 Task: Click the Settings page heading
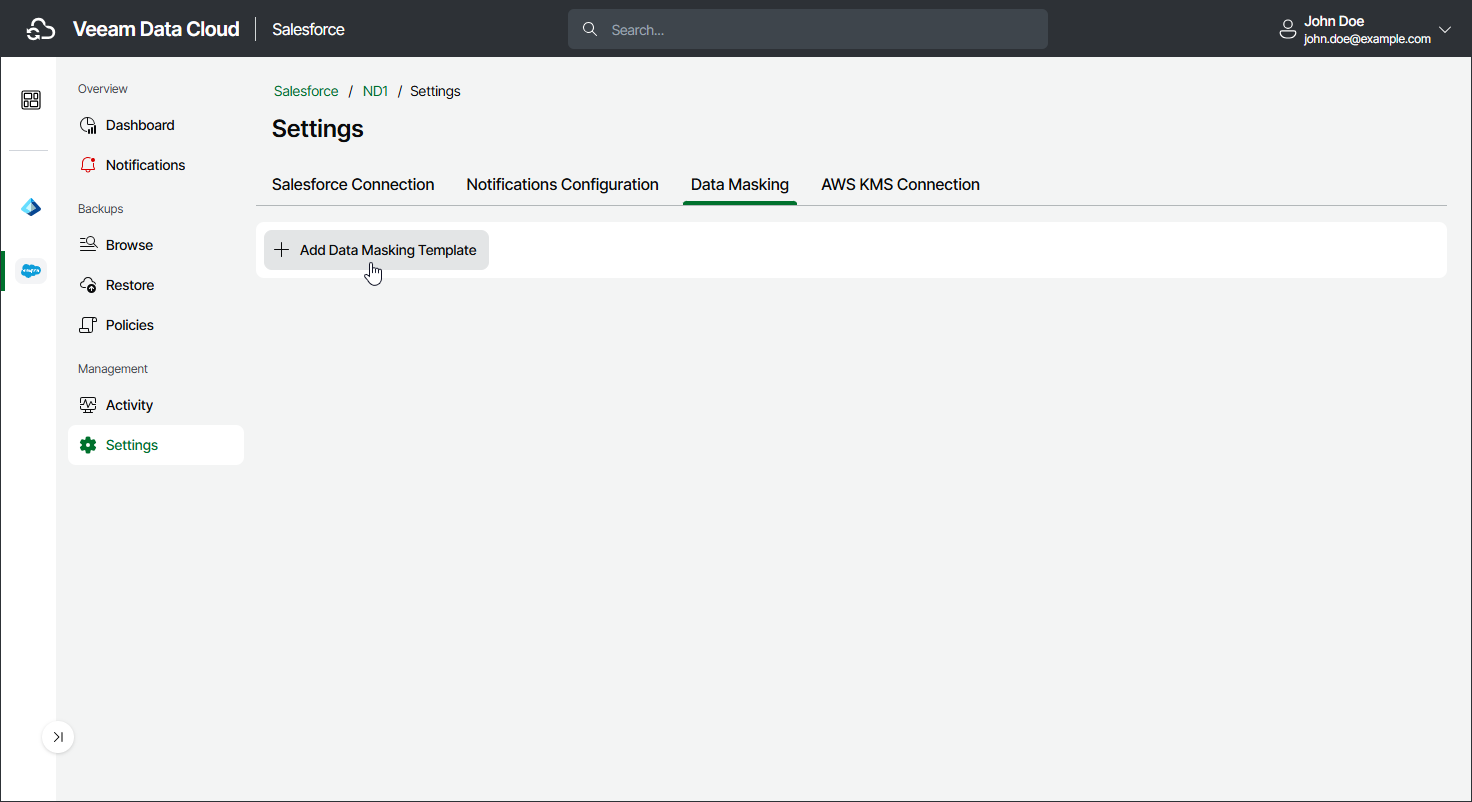(318, 129)
